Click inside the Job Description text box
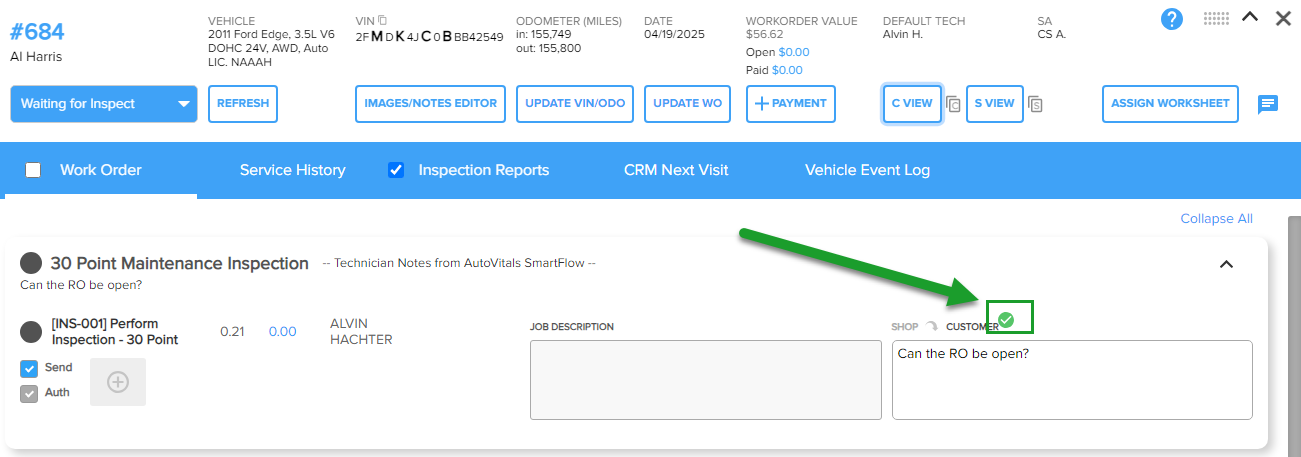This screenshot has height=457, width=1301. (706, 380)
